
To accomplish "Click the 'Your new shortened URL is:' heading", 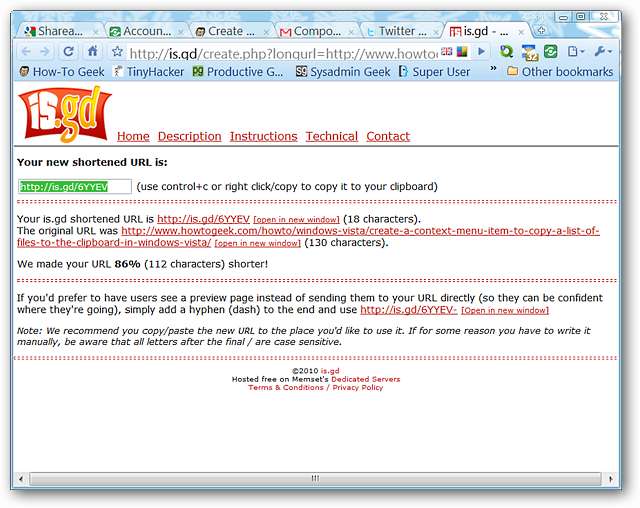I will [92, 162].
